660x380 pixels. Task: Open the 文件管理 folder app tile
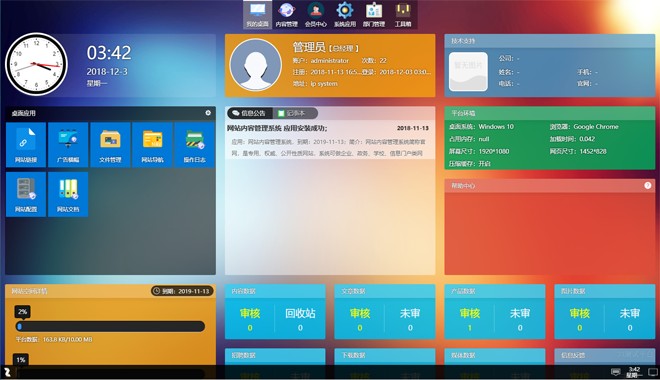110,145
